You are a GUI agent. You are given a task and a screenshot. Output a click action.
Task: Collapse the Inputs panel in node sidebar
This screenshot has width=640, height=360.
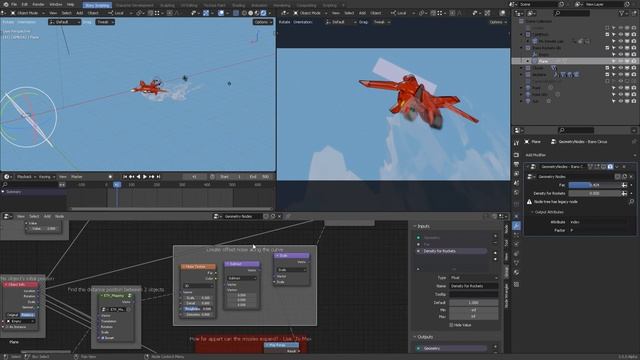pyautogui.click(x=415, y=226)
